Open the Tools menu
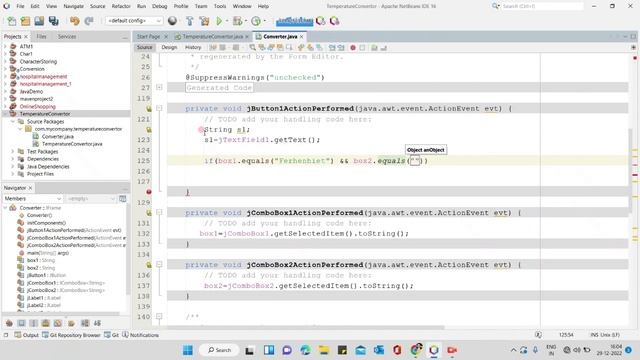The height and width of the screenshot is (360, 640). click(220, 6)
